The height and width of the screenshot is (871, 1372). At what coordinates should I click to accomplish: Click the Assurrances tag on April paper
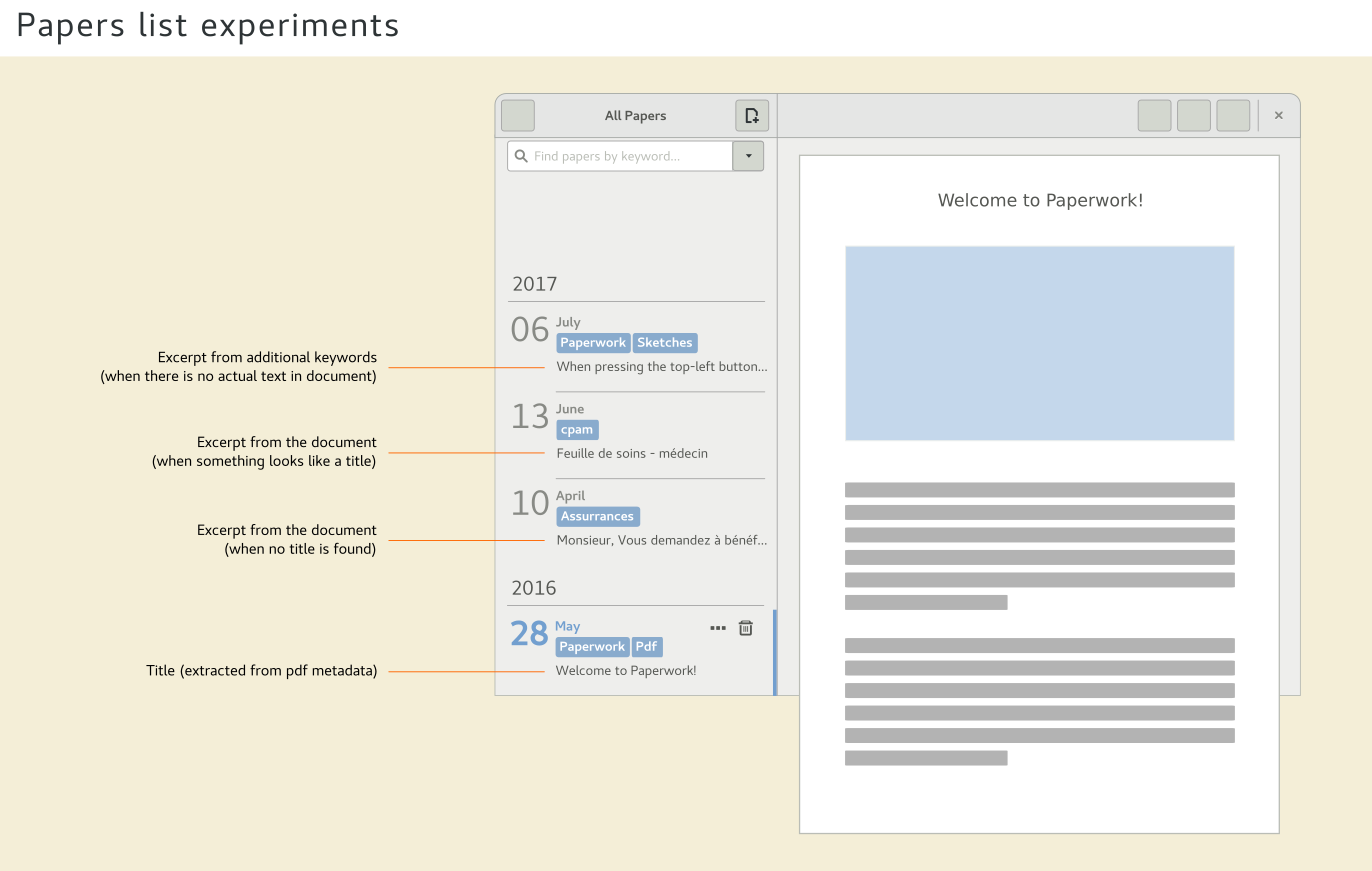point(597,517)
